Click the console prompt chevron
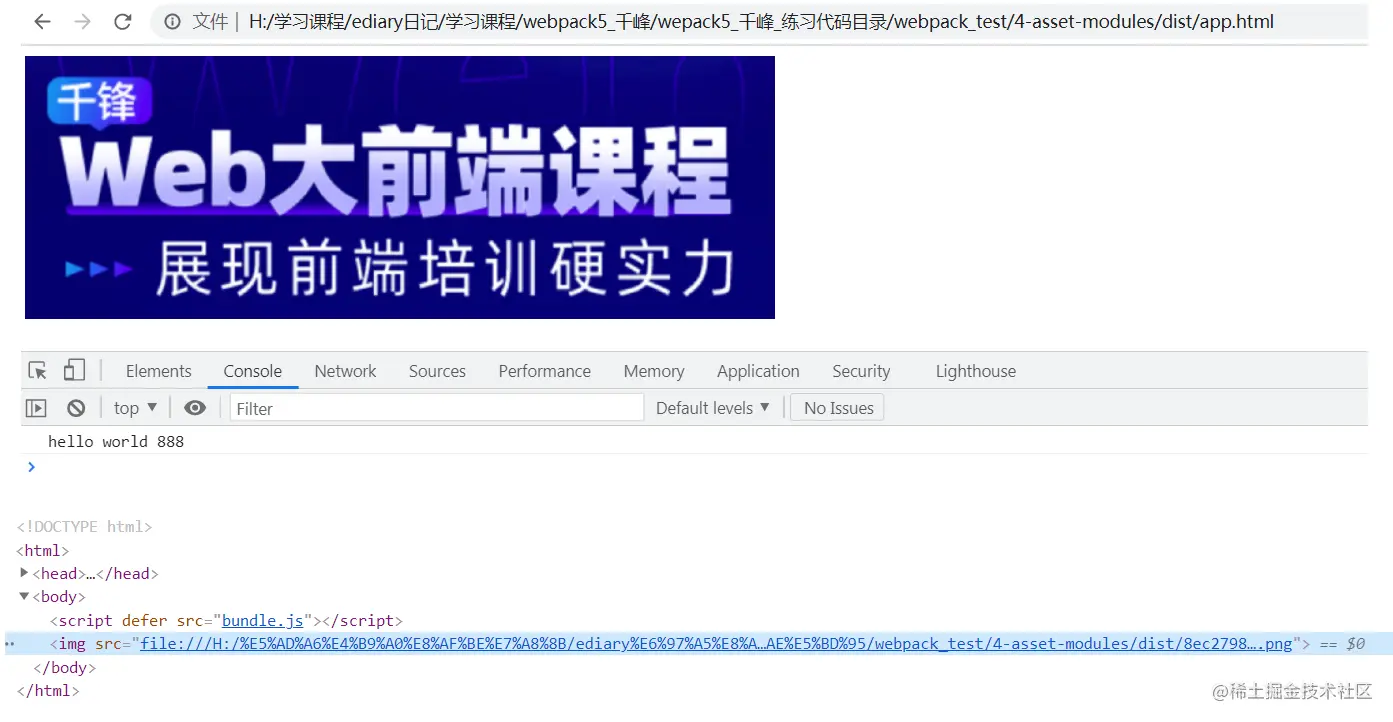Viewport: 1393px width, 722px height. pyautogui.click(x=31, y=466)
